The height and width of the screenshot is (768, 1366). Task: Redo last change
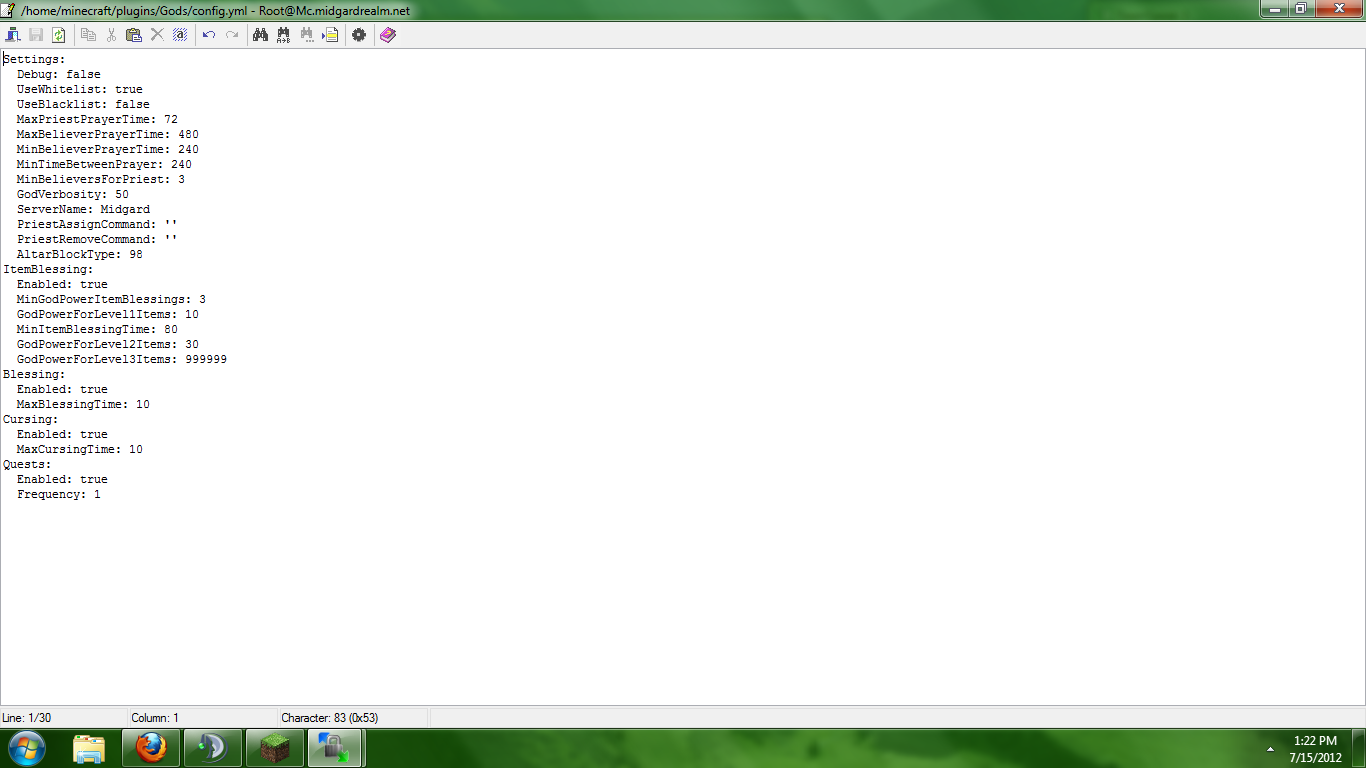tap(231, 34)
